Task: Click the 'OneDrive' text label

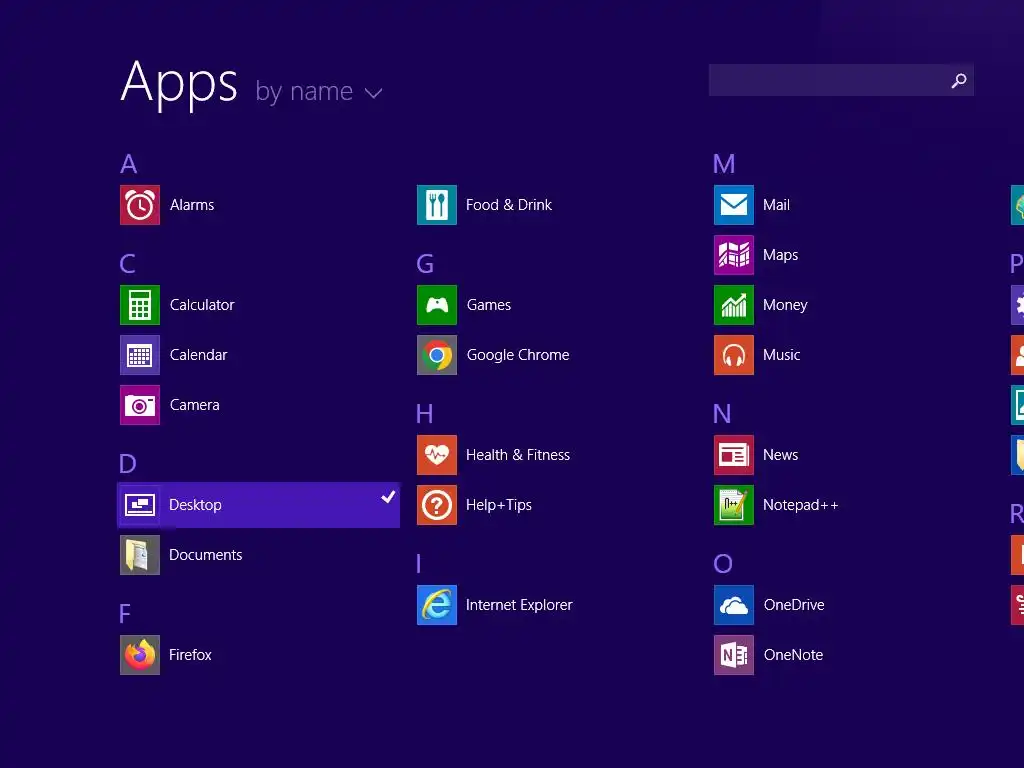Action: pos(794,605)
